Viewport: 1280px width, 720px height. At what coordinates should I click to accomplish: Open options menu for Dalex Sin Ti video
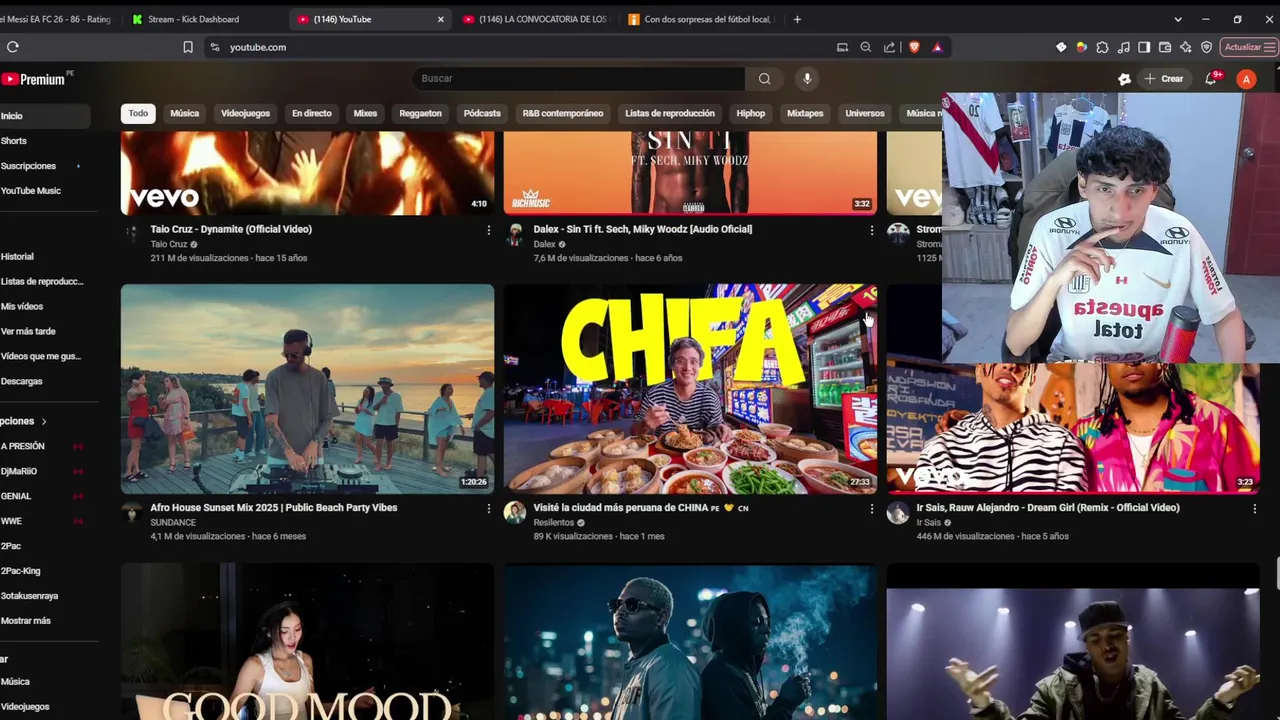point(871,230)
